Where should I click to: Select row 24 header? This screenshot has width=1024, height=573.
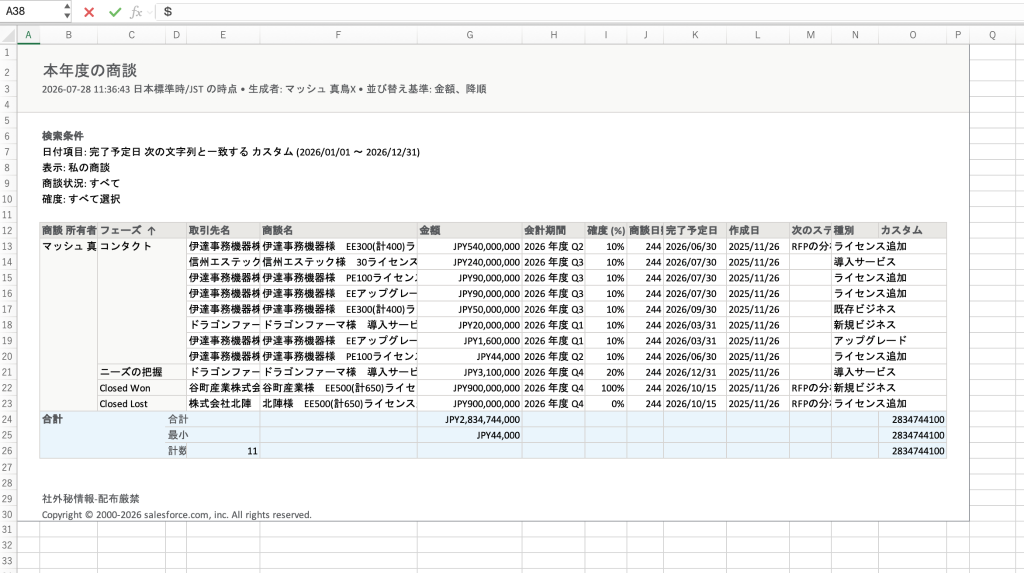coord(8,419)
